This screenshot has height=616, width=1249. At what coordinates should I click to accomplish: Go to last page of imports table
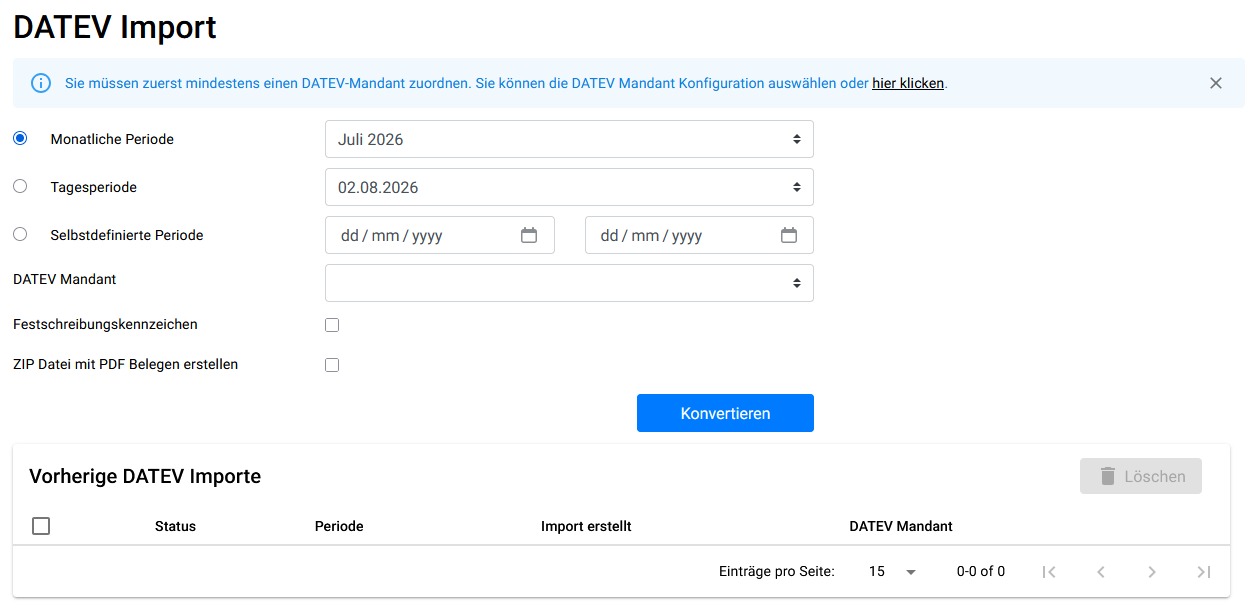tap(1204, 572)
